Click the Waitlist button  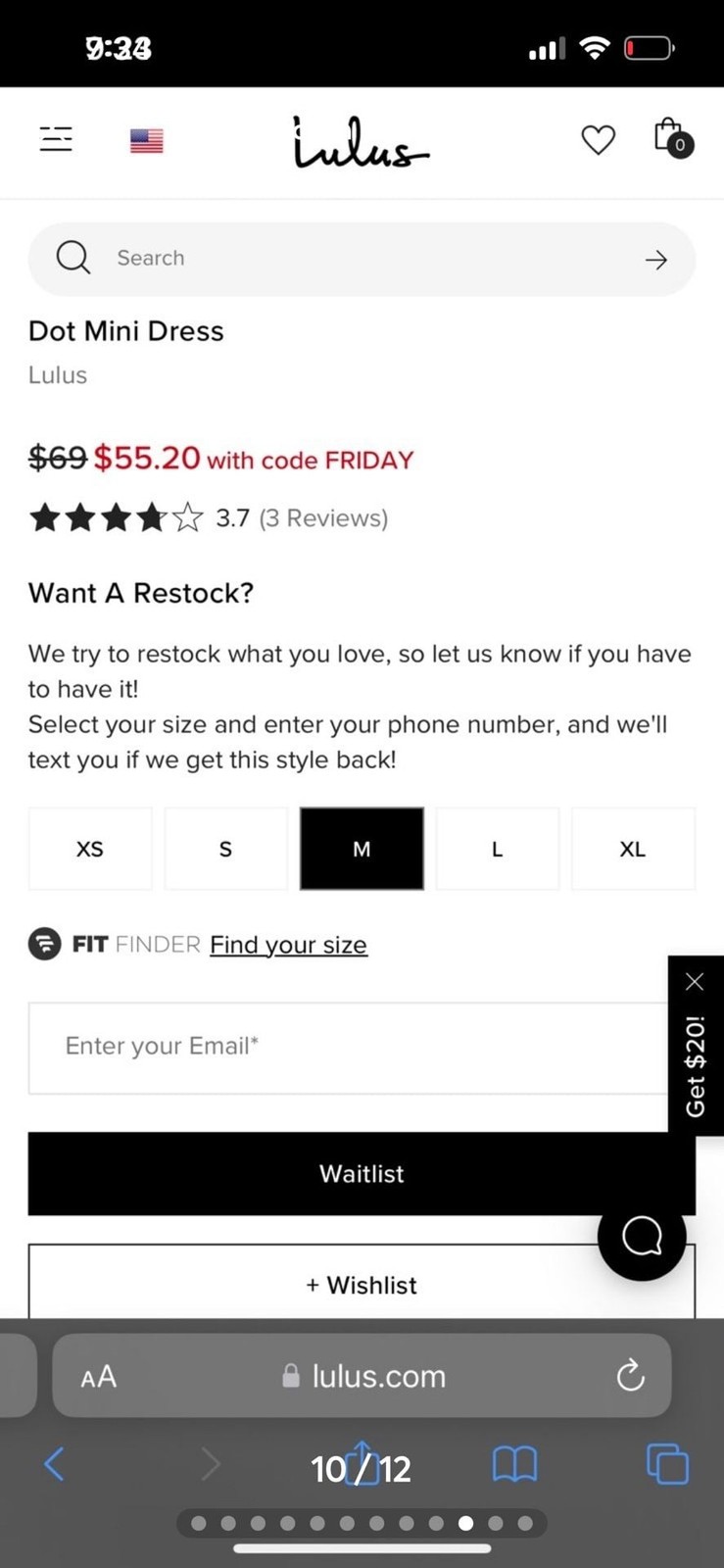[362, 1173]
